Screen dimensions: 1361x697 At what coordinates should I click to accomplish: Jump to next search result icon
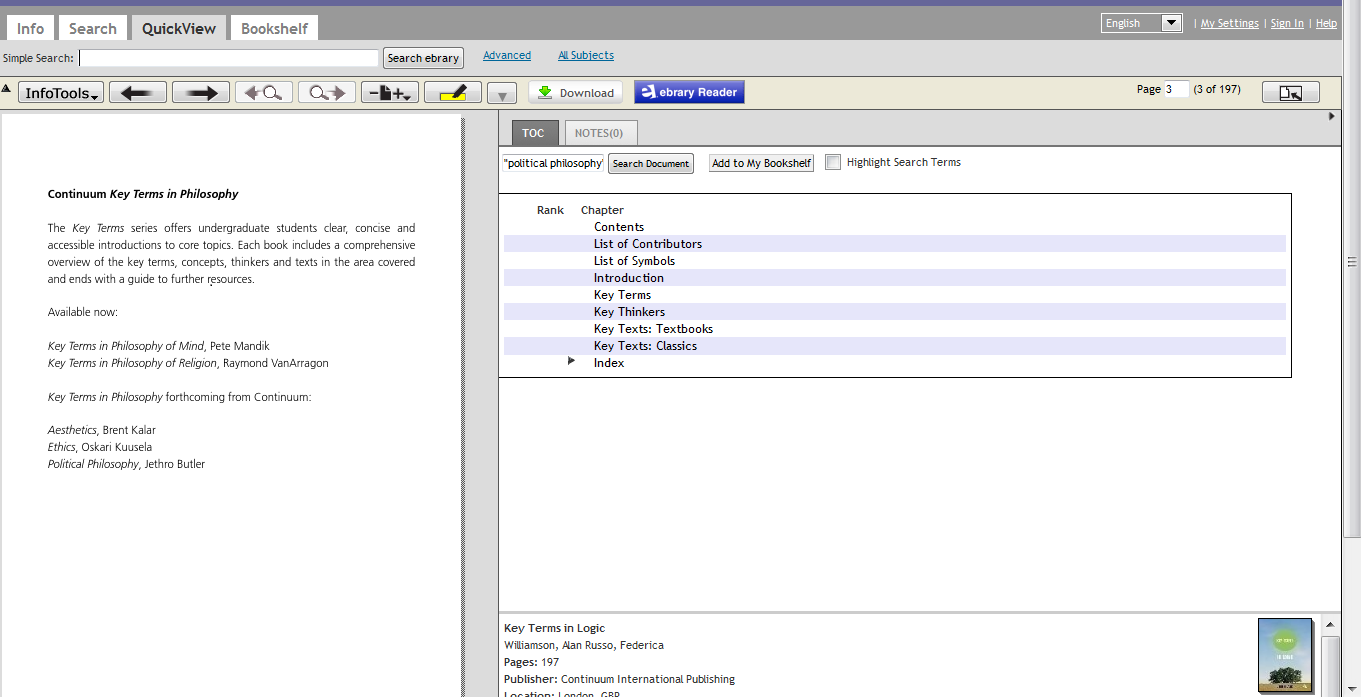(x=327, y=93)
